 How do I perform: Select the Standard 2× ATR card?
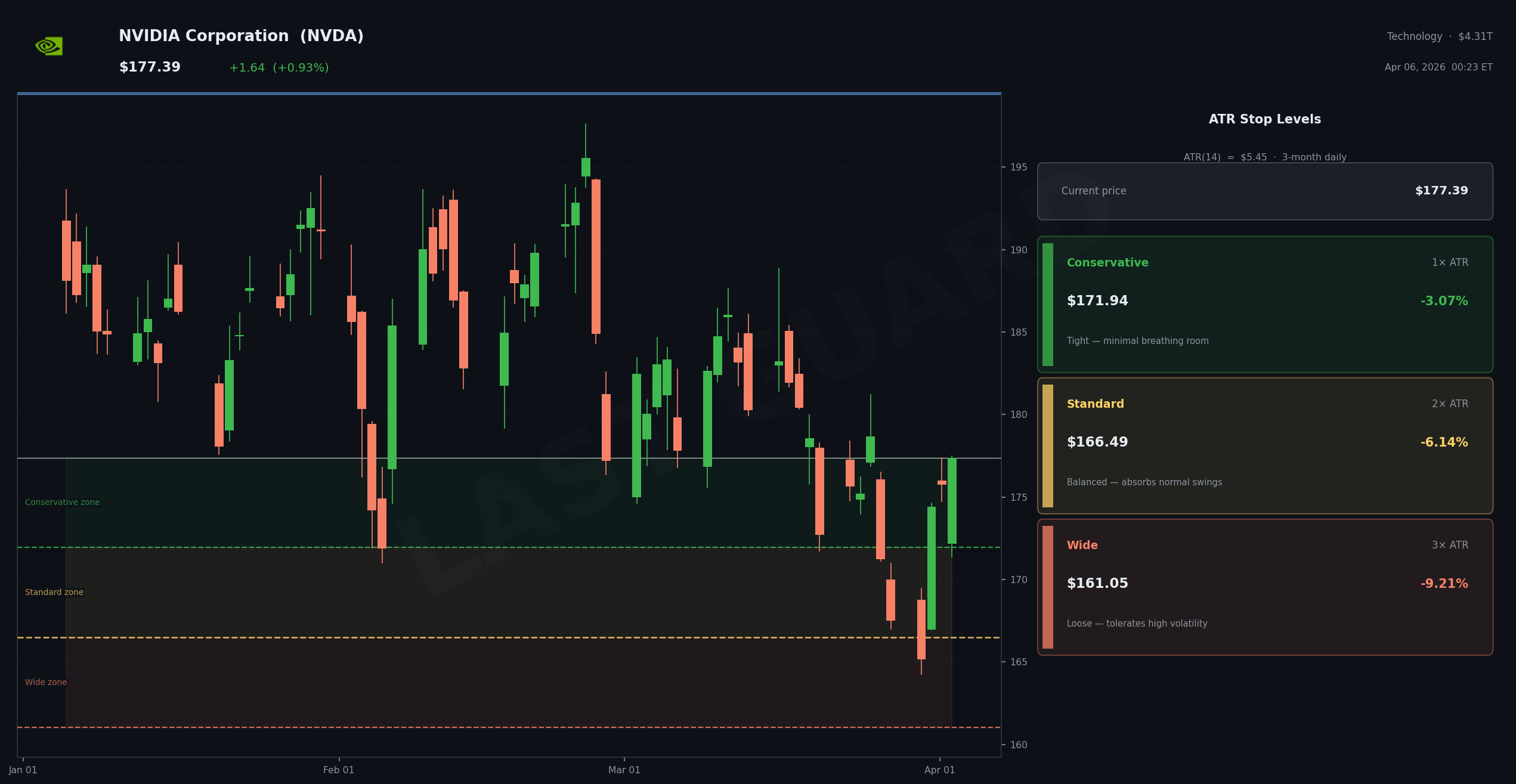pyautogui.click(x=1264, y=445)
